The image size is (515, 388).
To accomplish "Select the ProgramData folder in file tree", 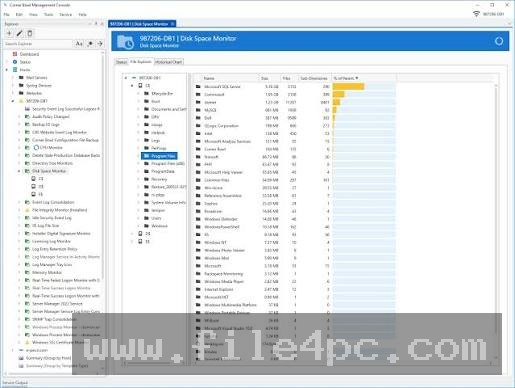I will coord(163,171).
